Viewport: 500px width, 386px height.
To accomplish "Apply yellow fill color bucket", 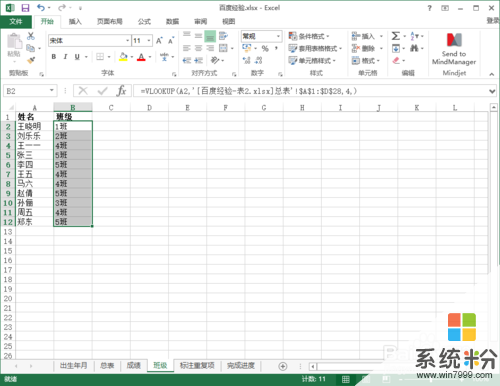I will point(123,57).
